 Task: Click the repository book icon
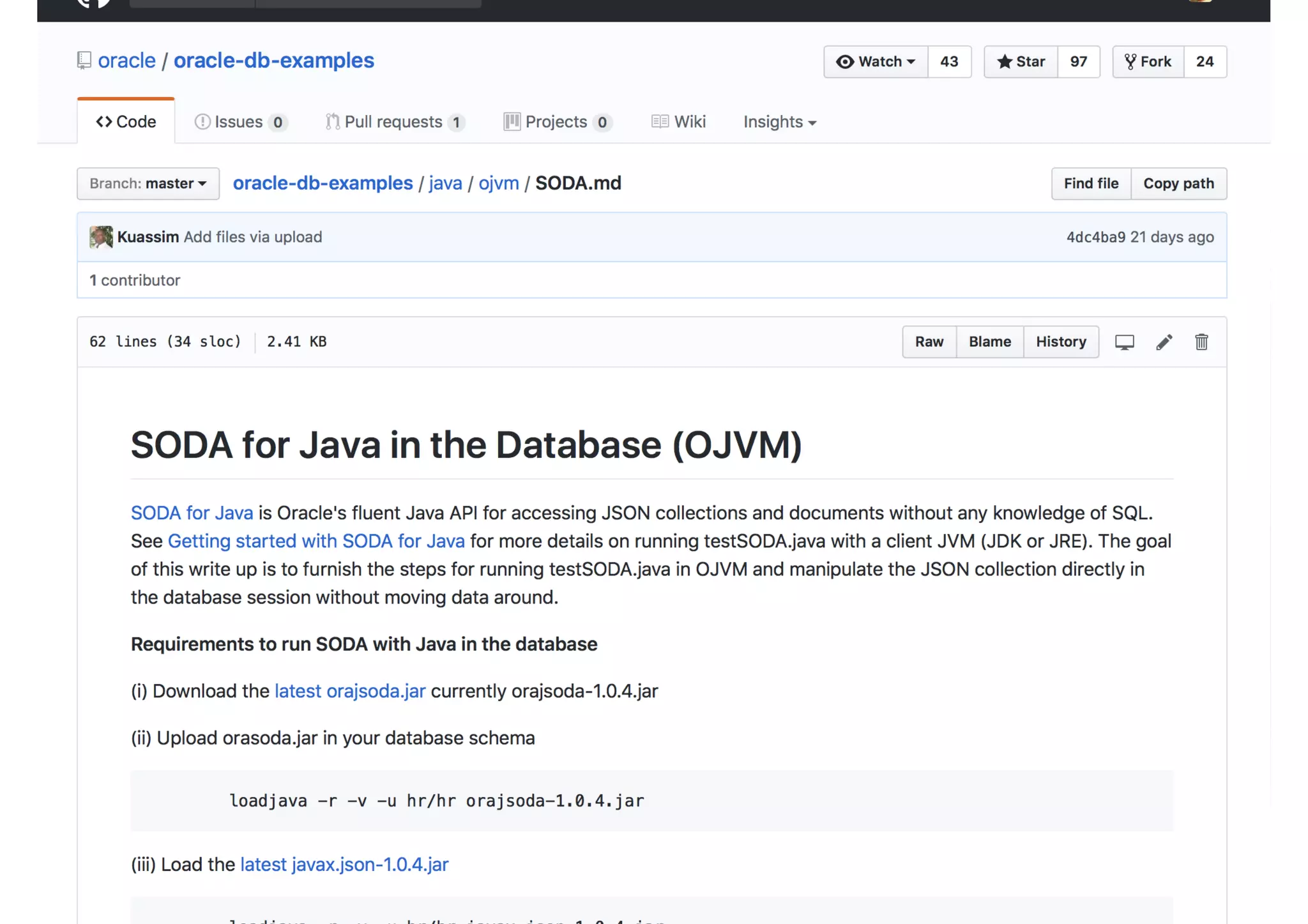tap(84, 61)
